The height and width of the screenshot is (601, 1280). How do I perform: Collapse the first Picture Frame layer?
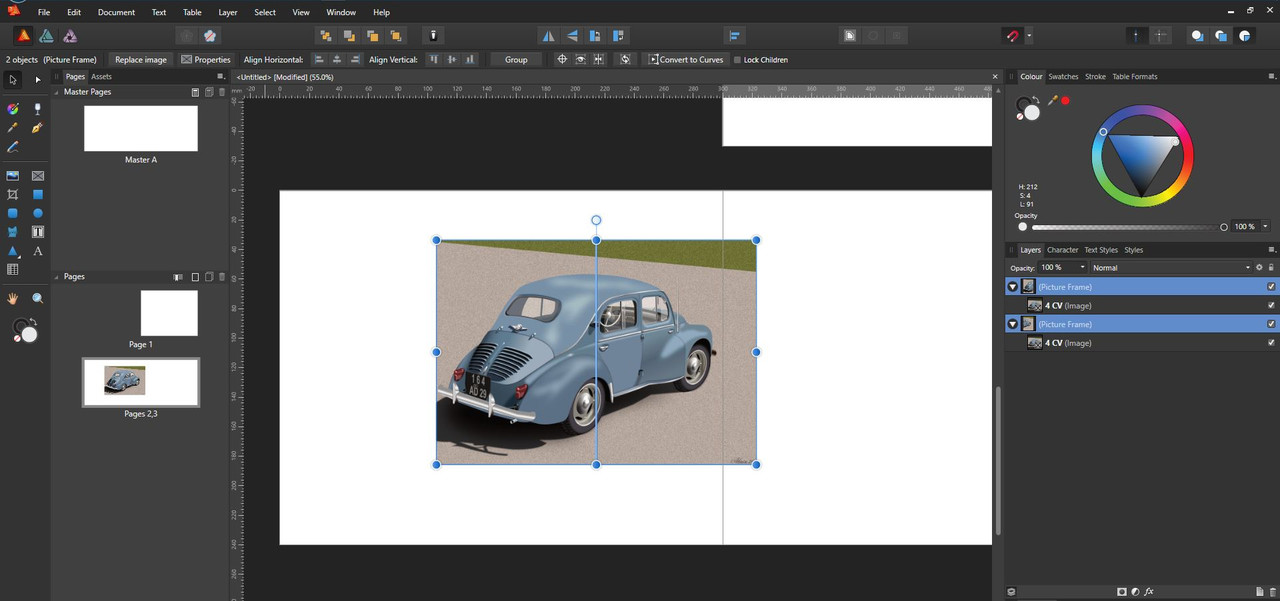pyautogui.click(x=1012, y=287)
